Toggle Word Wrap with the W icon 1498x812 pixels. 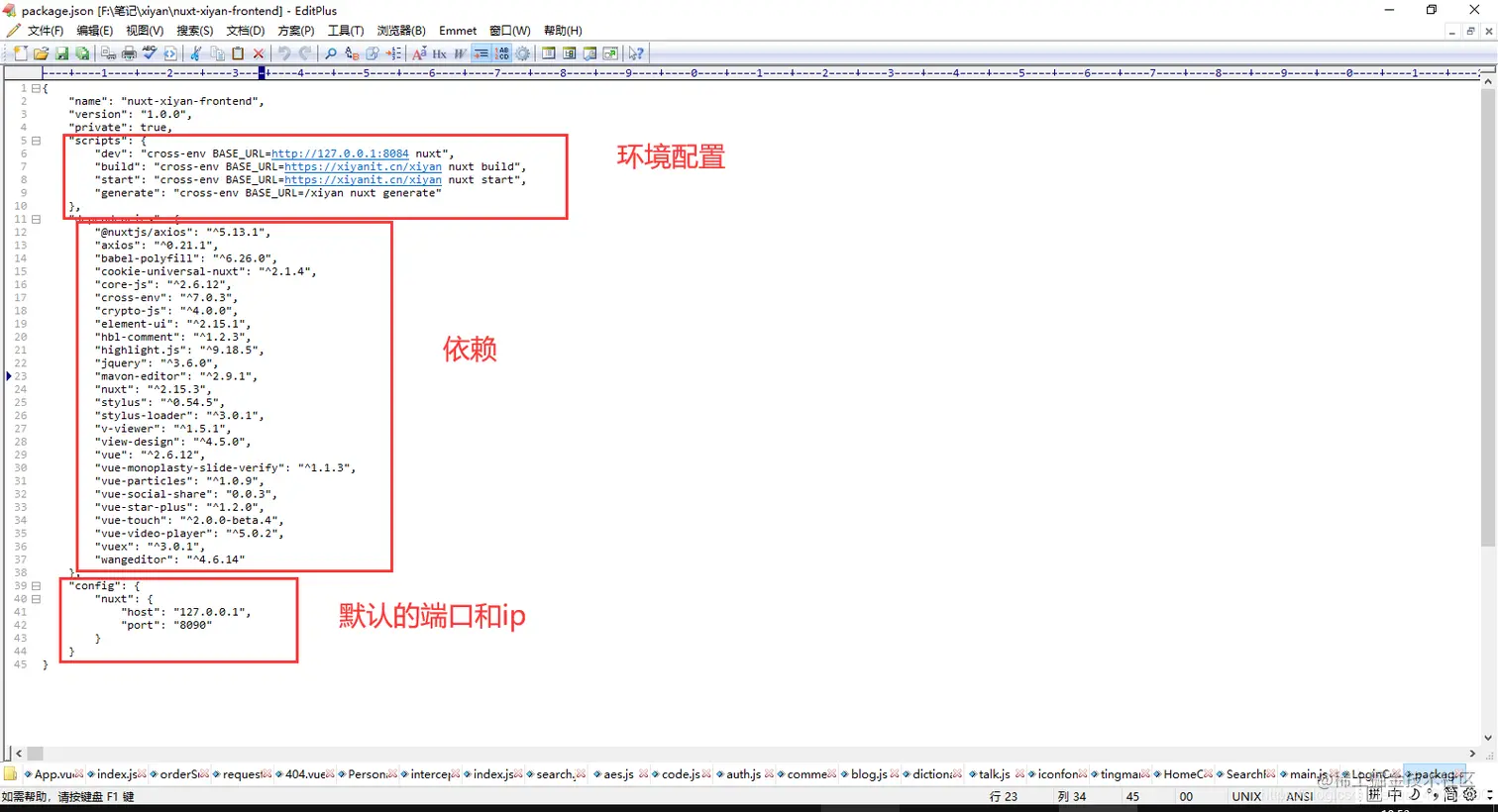pos(460,53)
